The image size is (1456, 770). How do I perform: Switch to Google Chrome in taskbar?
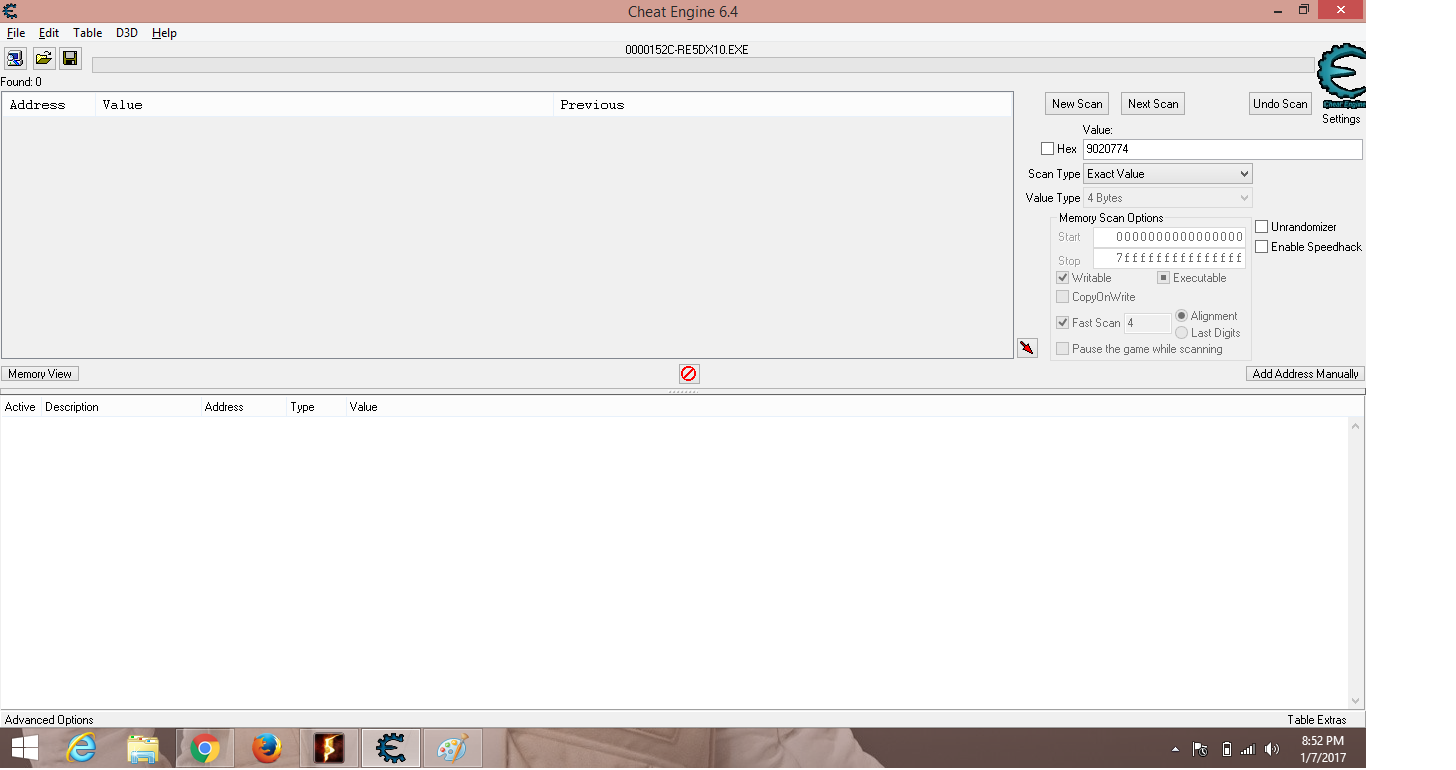pyautogui.click(x=205, y=748)
